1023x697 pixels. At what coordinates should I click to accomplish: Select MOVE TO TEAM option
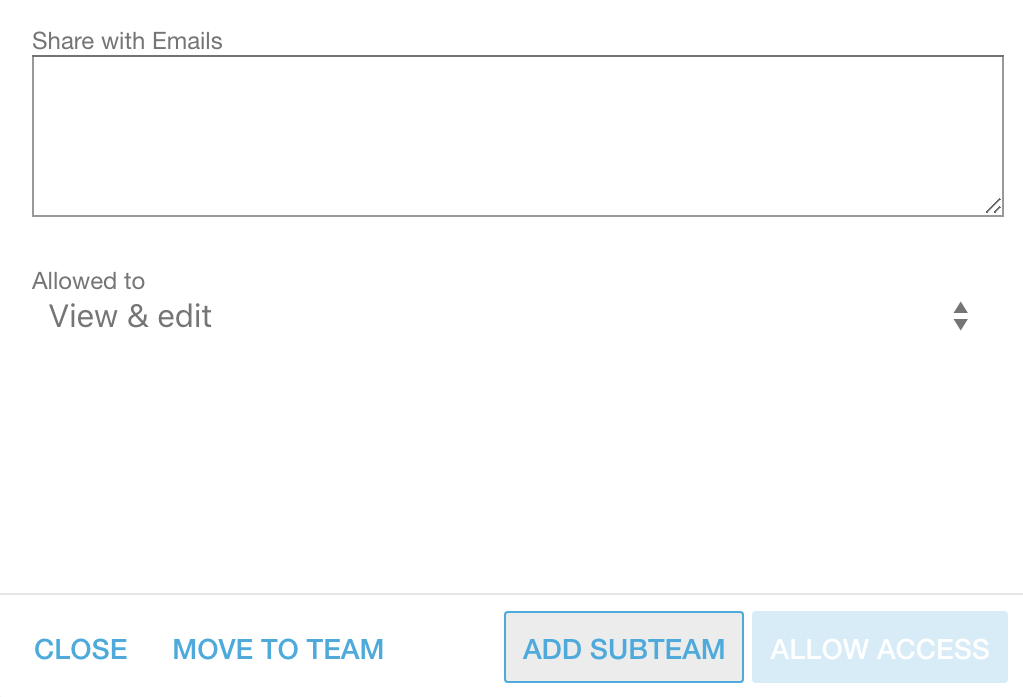click(x=278, y=649)
